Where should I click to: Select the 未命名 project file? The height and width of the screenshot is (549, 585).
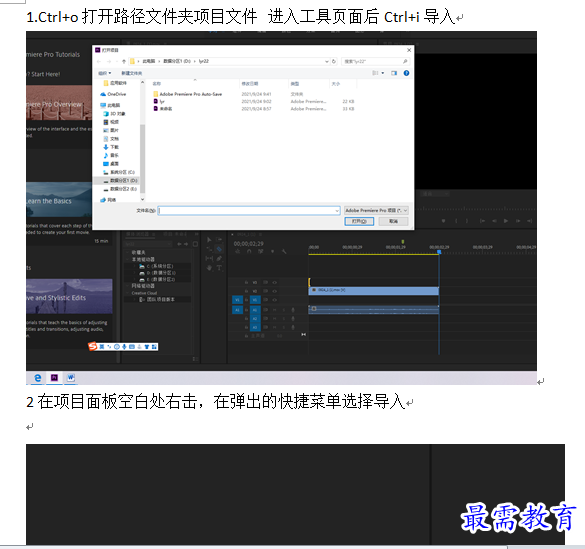163,109
